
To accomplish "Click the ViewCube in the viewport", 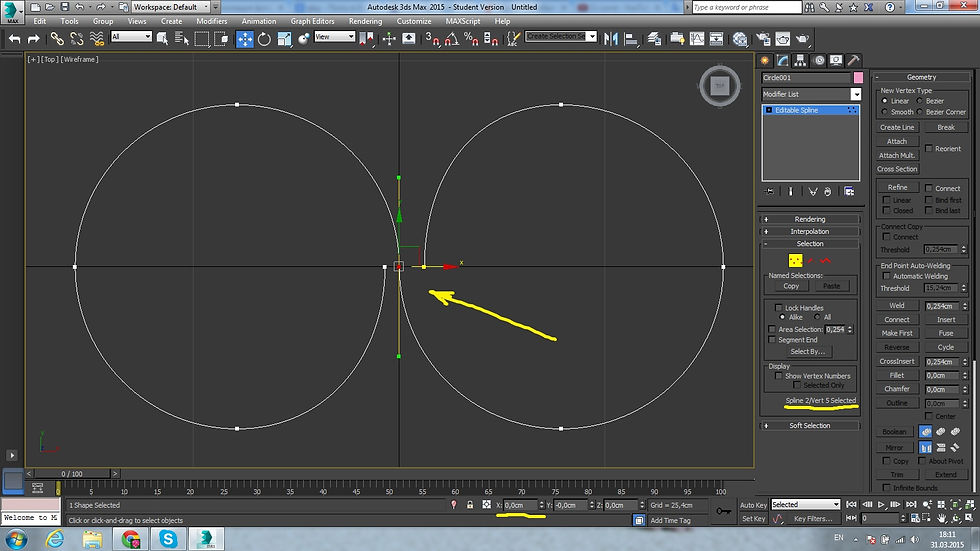I will point(720,86).
